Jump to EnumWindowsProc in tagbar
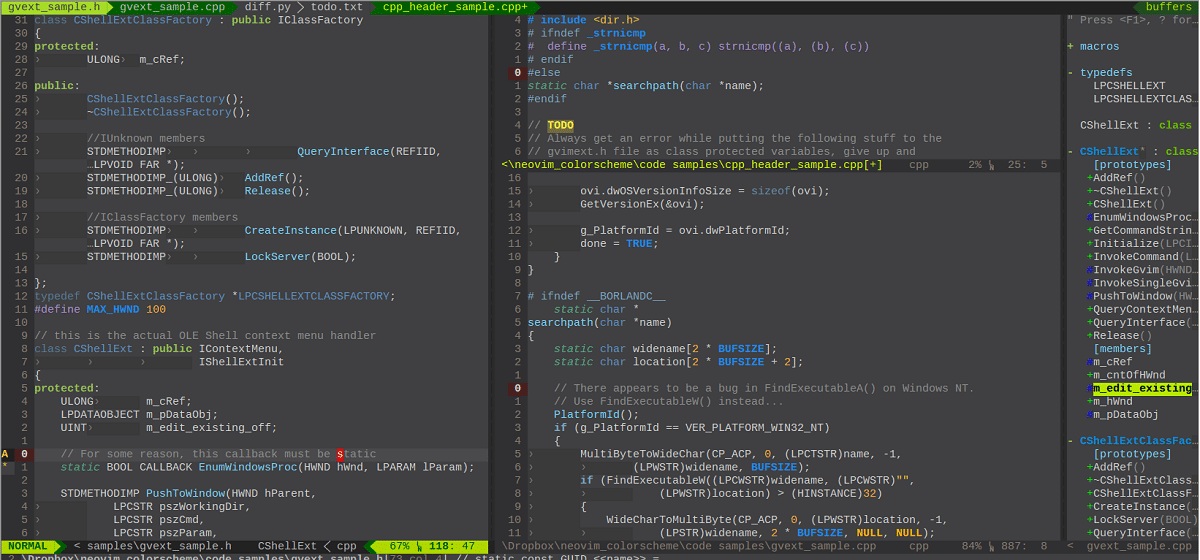This screenshot has width=1200, height=560. (1142, 217)
